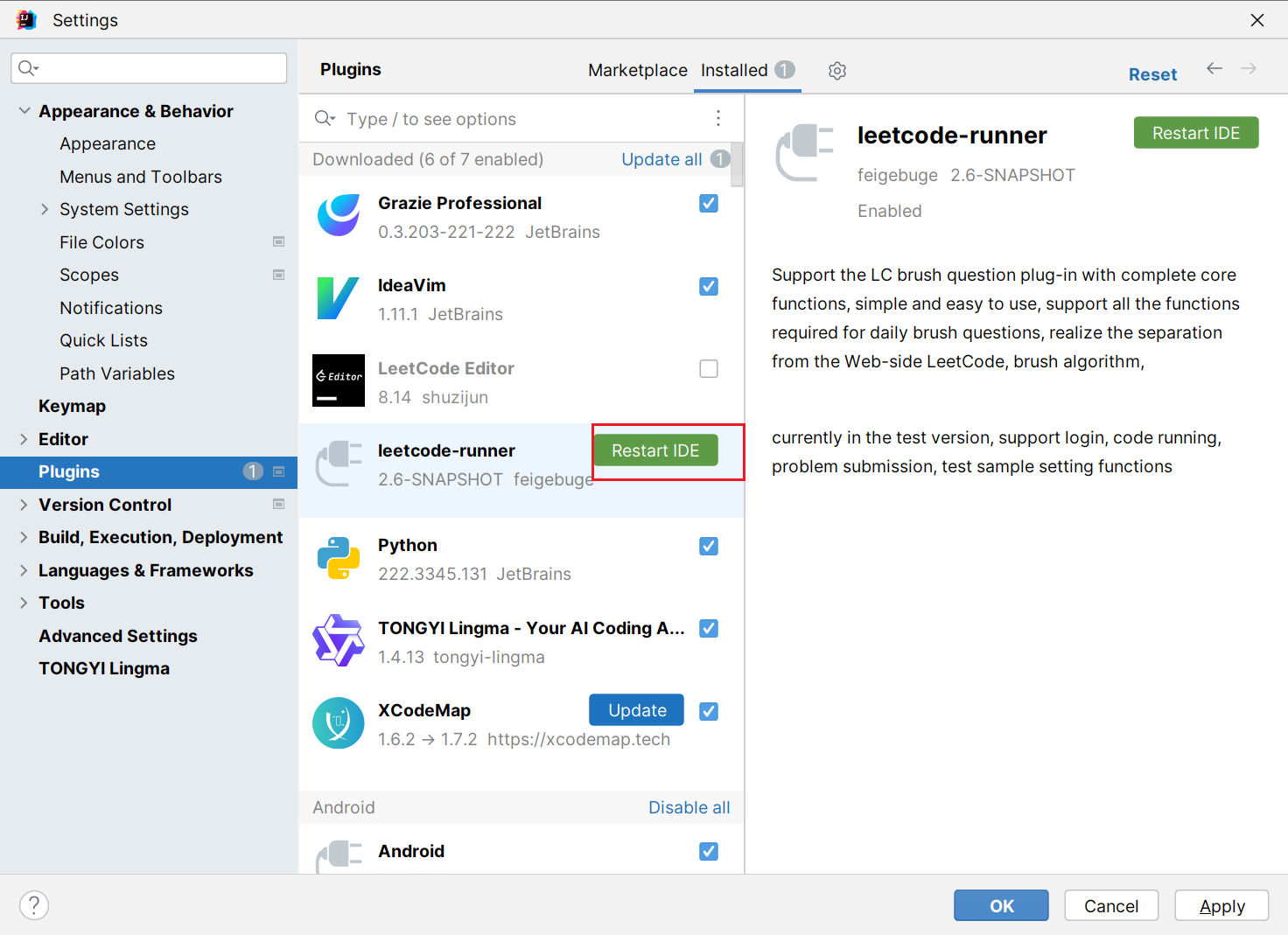Update the XCodeMap plugin
This screenshot has height=935, width=1288.
637,710
